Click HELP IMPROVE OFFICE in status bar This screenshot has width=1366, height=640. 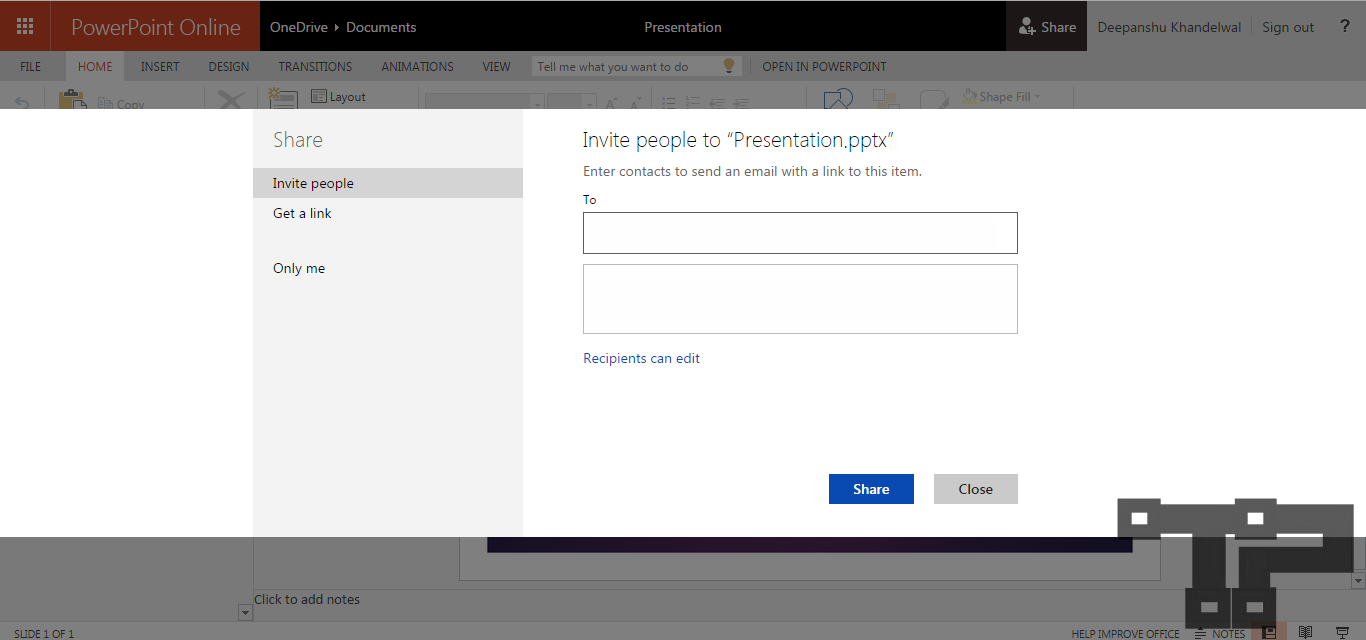tap(1125, 634)
